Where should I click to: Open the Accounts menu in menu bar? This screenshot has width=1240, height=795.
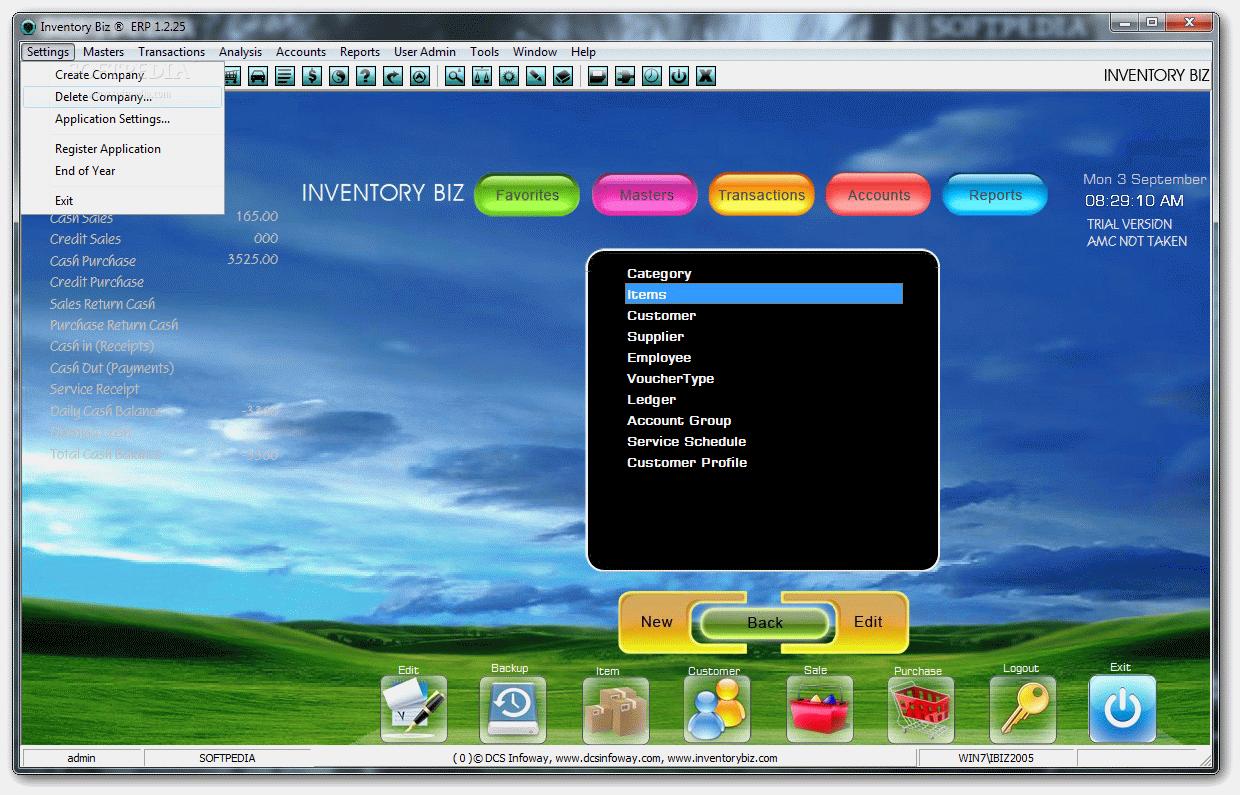click(301, 52)
